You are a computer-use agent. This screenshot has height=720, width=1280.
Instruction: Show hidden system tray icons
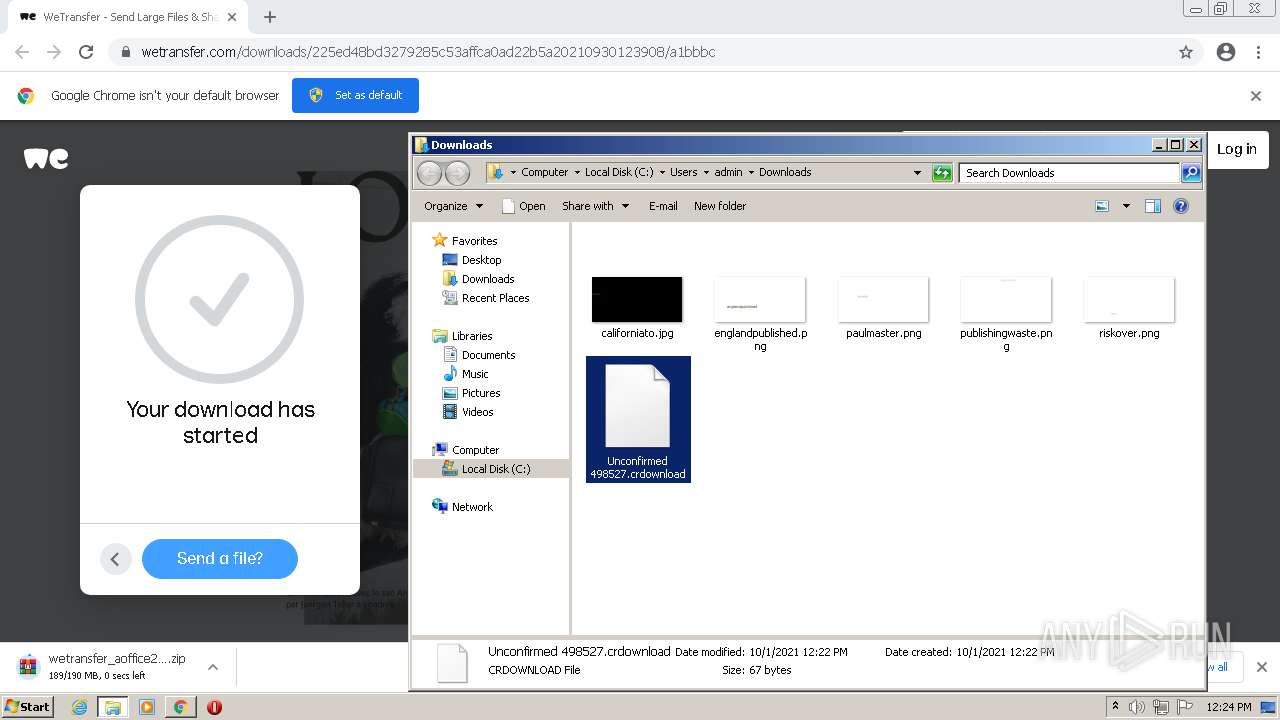coord(1115,707)
